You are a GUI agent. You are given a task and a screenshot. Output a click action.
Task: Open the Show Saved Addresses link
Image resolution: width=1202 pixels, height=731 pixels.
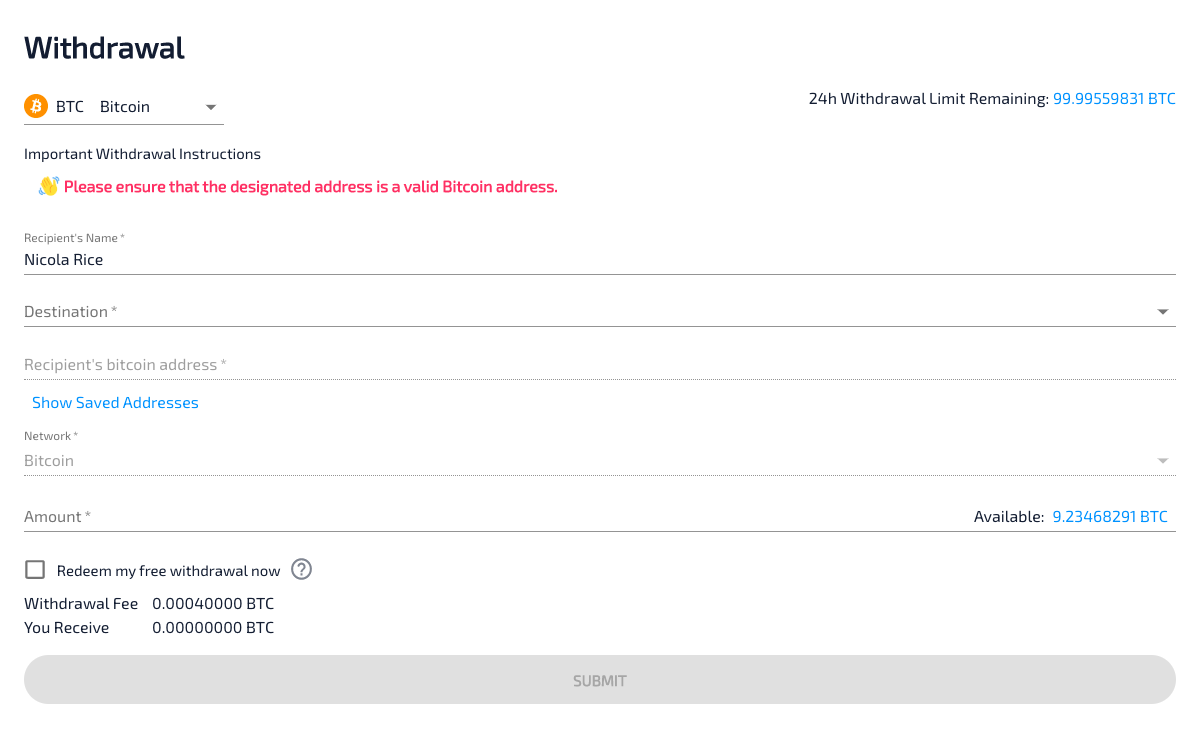point(115,403)
